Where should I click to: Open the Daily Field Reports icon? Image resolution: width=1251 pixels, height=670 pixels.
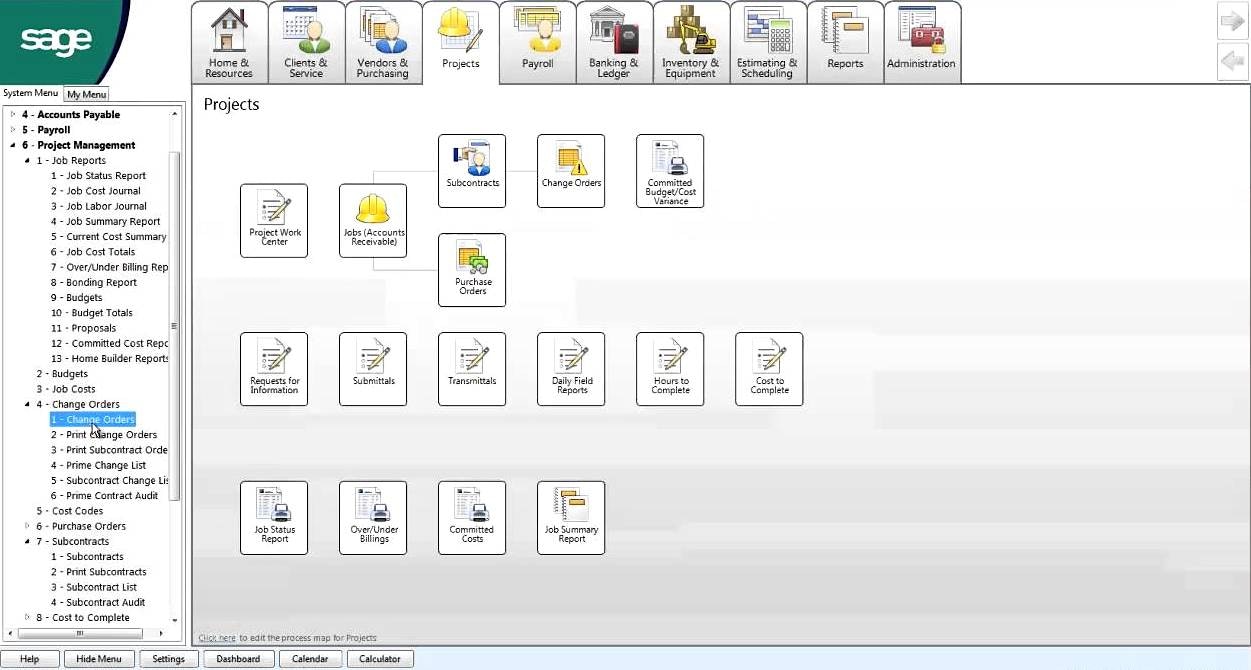point(571,368)
